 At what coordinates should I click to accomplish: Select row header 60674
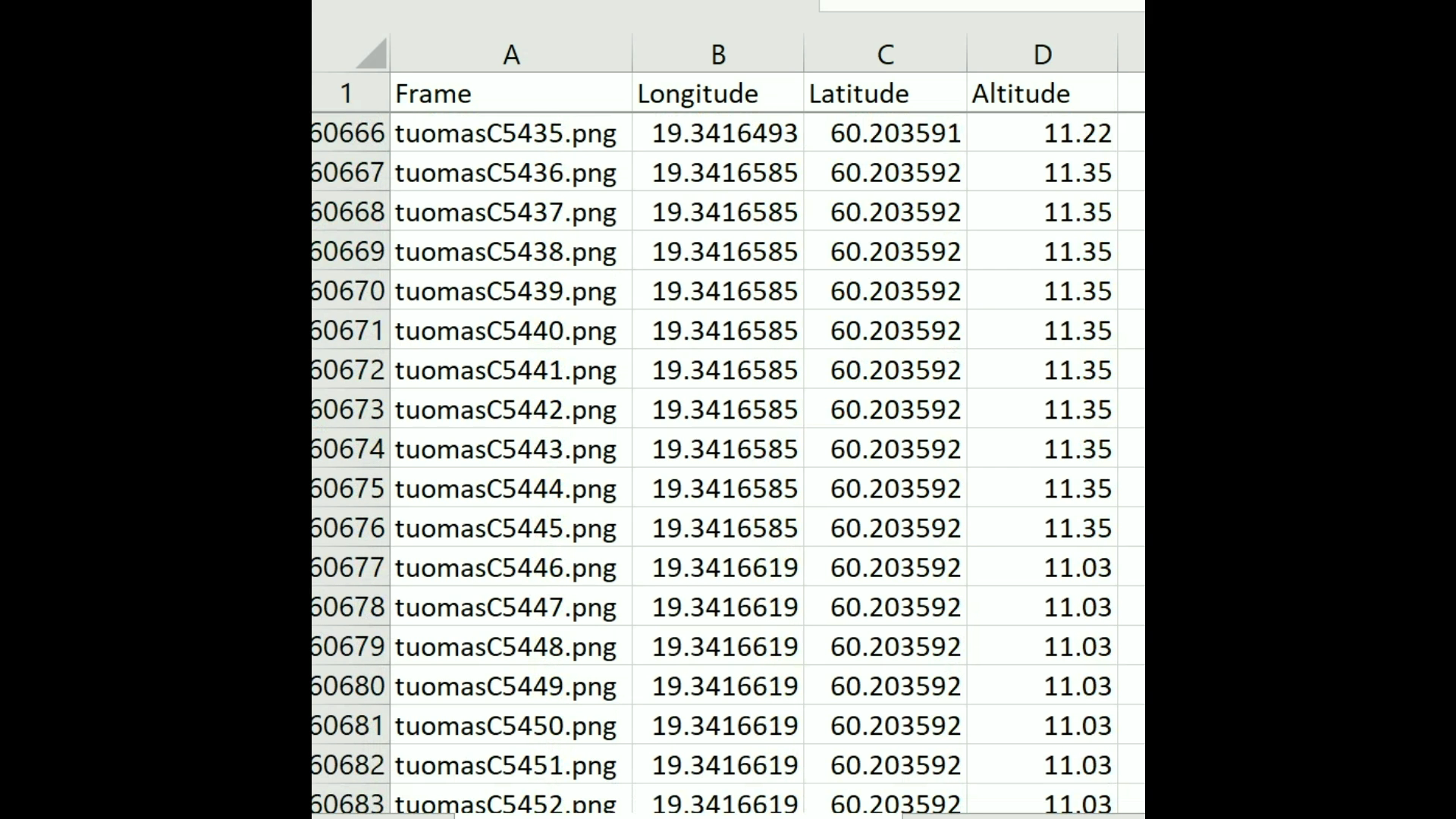350,449
